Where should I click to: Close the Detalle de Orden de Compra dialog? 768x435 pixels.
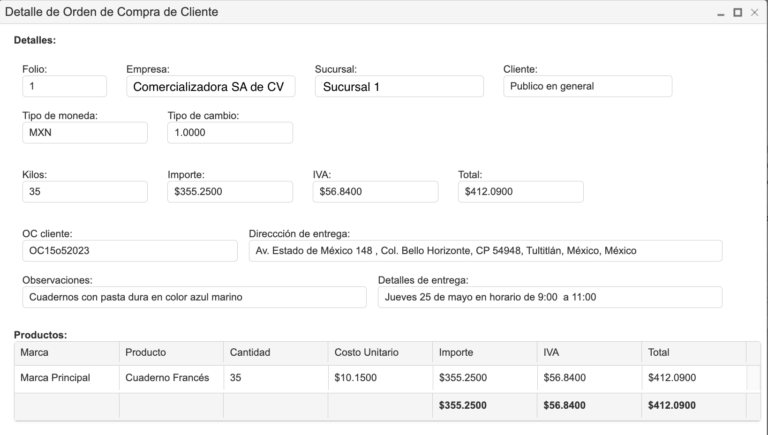point(754,13)
